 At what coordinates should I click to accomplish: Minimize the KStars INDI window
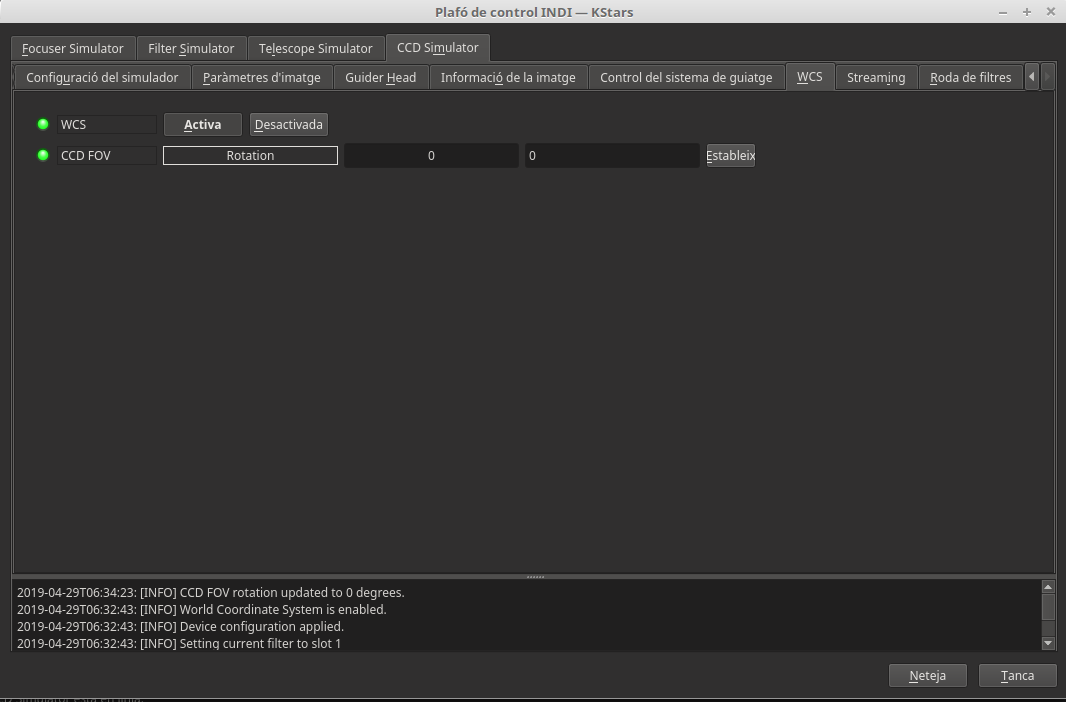click(1003, 12)
